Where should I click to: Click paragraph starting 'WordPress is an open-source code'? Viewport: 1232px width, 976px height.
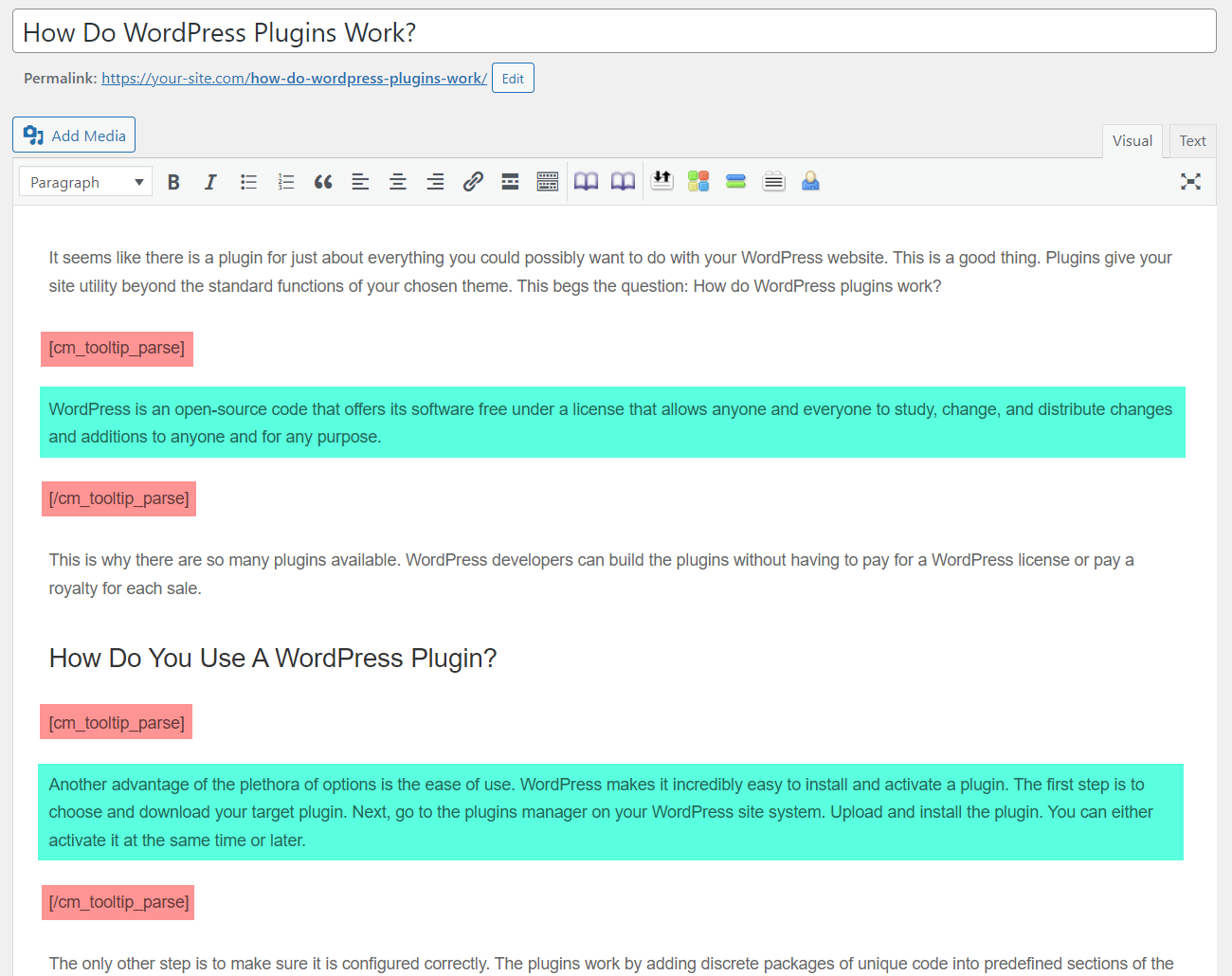[612, 423]
